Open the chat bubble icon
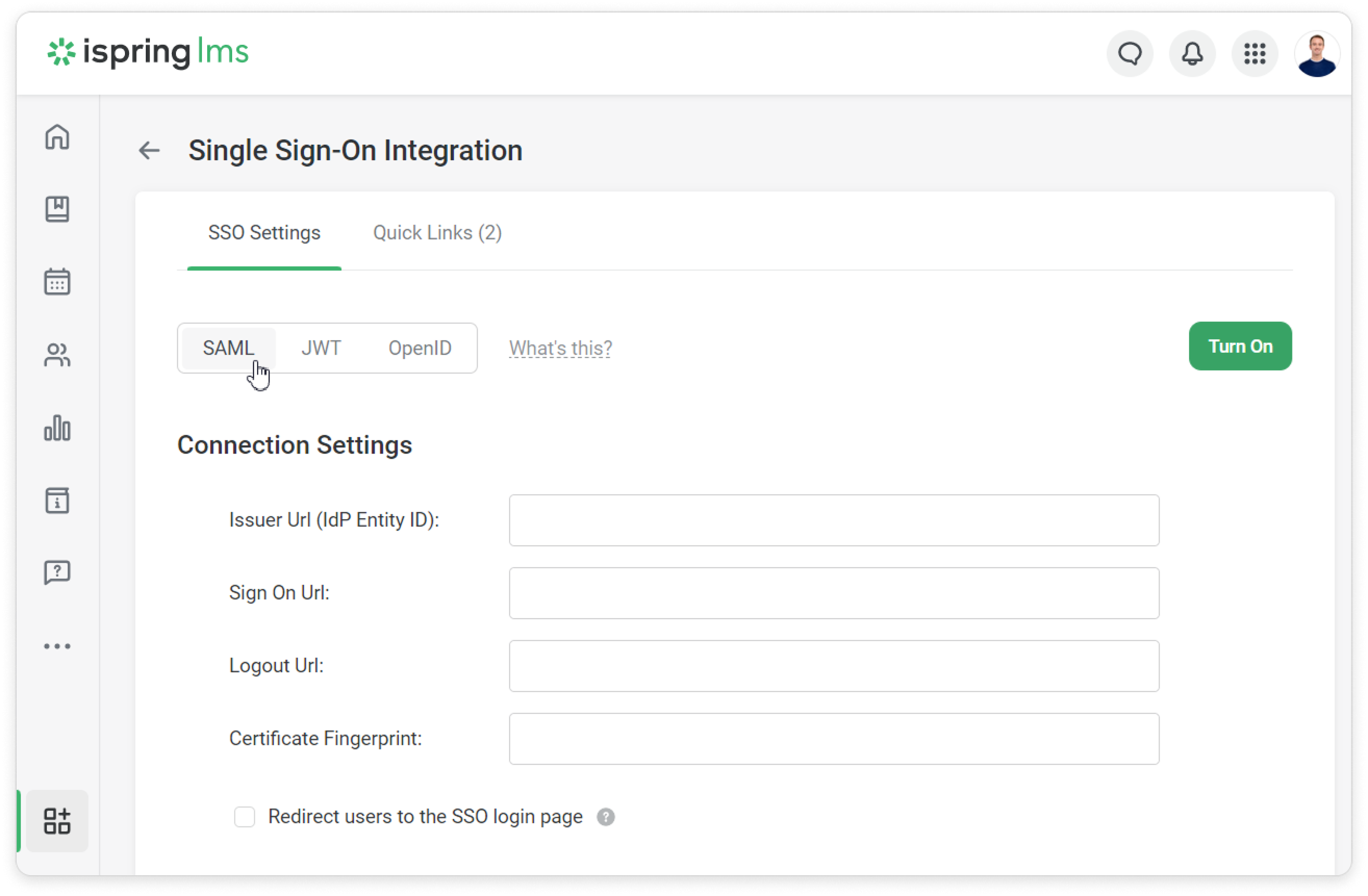The image size is (1368, 896). 1130,54
